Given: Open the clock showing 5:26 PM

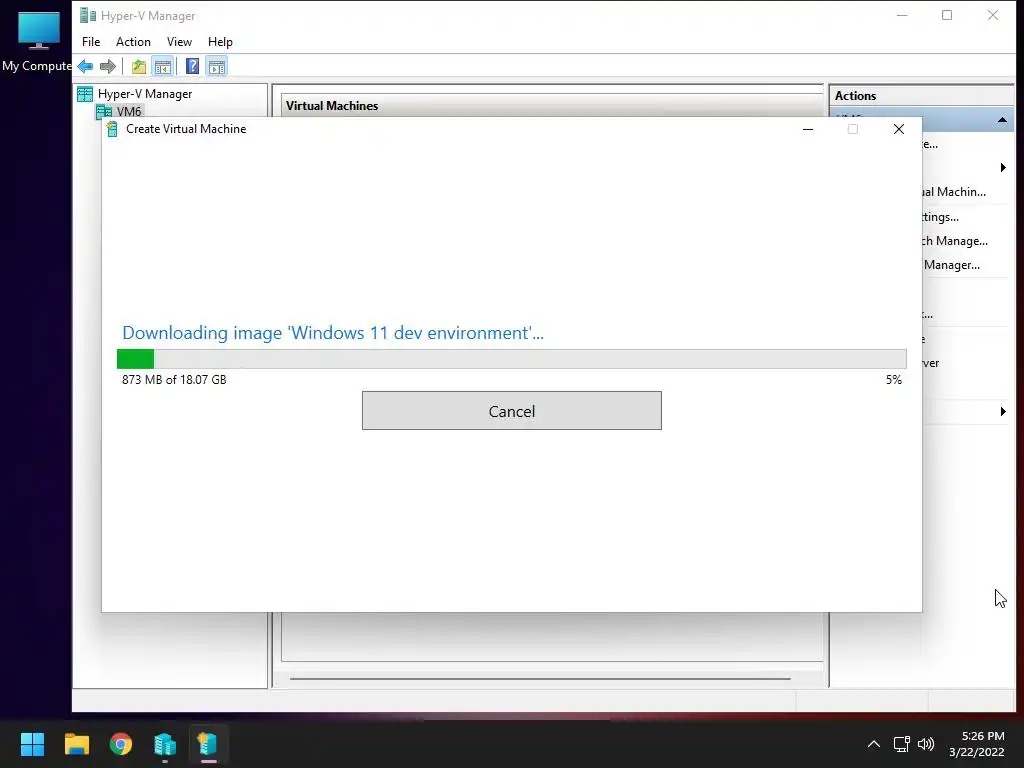Looking at the screenshot, I should pos(976,744).
